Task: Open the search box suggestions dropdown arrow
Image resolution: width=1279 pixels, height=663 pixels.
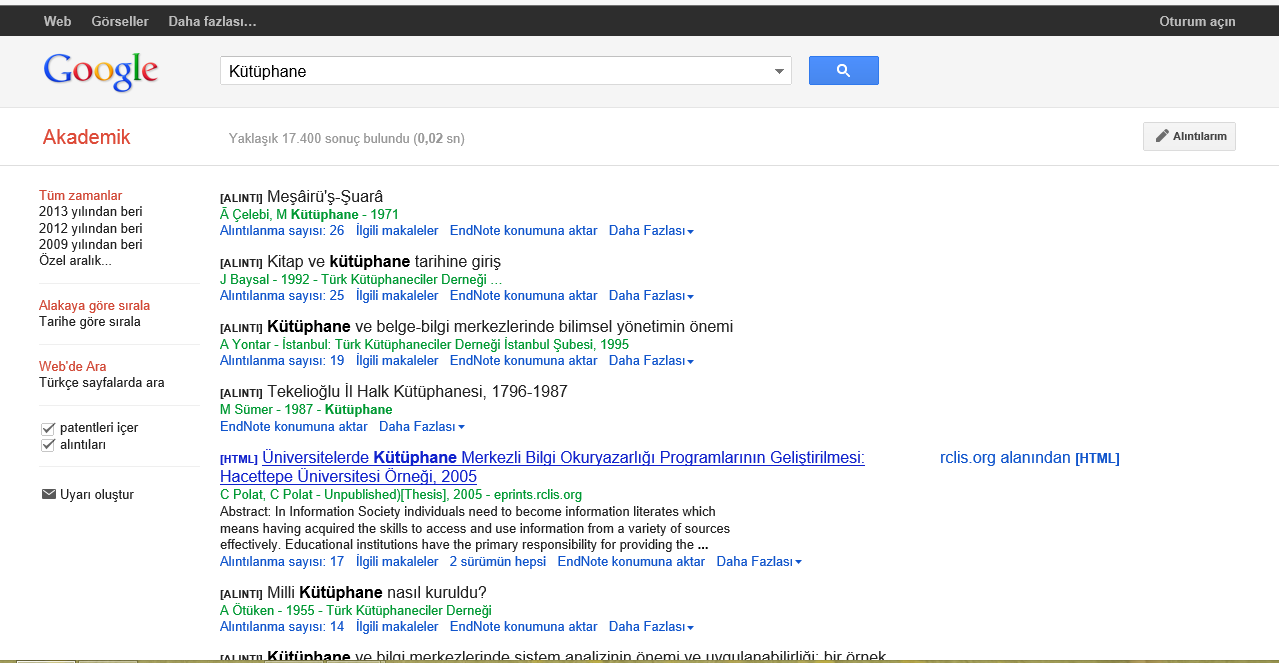Action: coord(779,71)
